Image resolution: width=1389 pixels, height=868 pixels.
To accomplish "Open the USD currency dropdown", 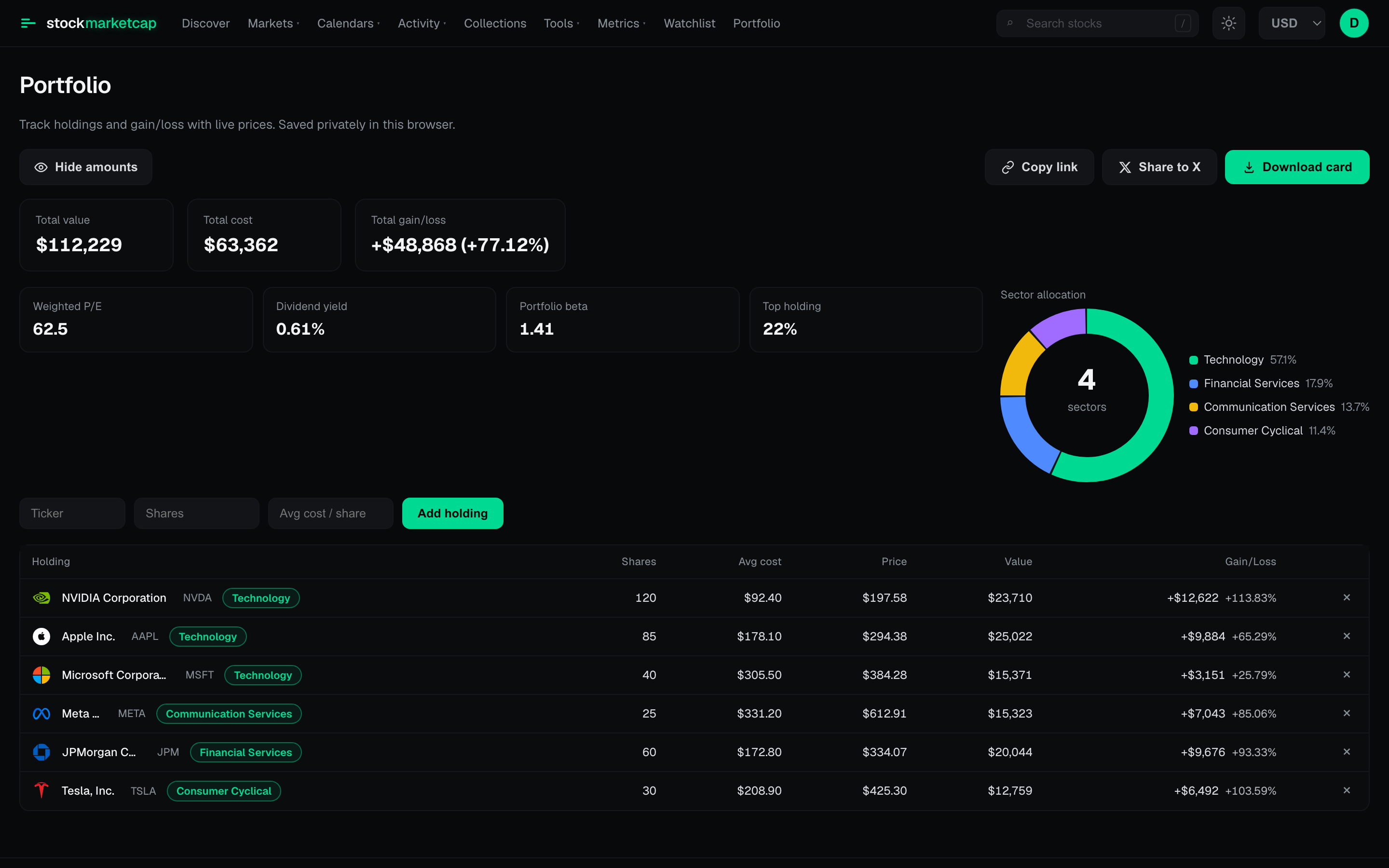I will pos(1292,23).
